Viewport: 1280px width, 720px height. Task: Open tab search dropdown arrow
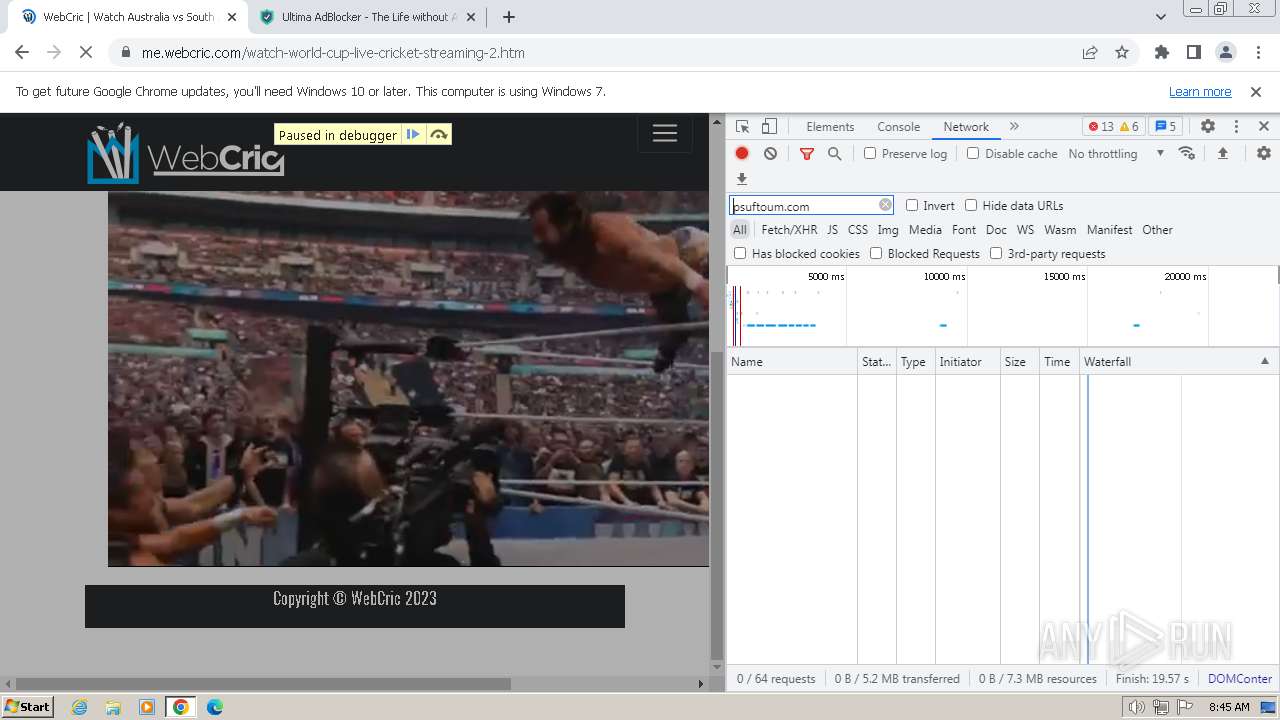click(1160, 17)
